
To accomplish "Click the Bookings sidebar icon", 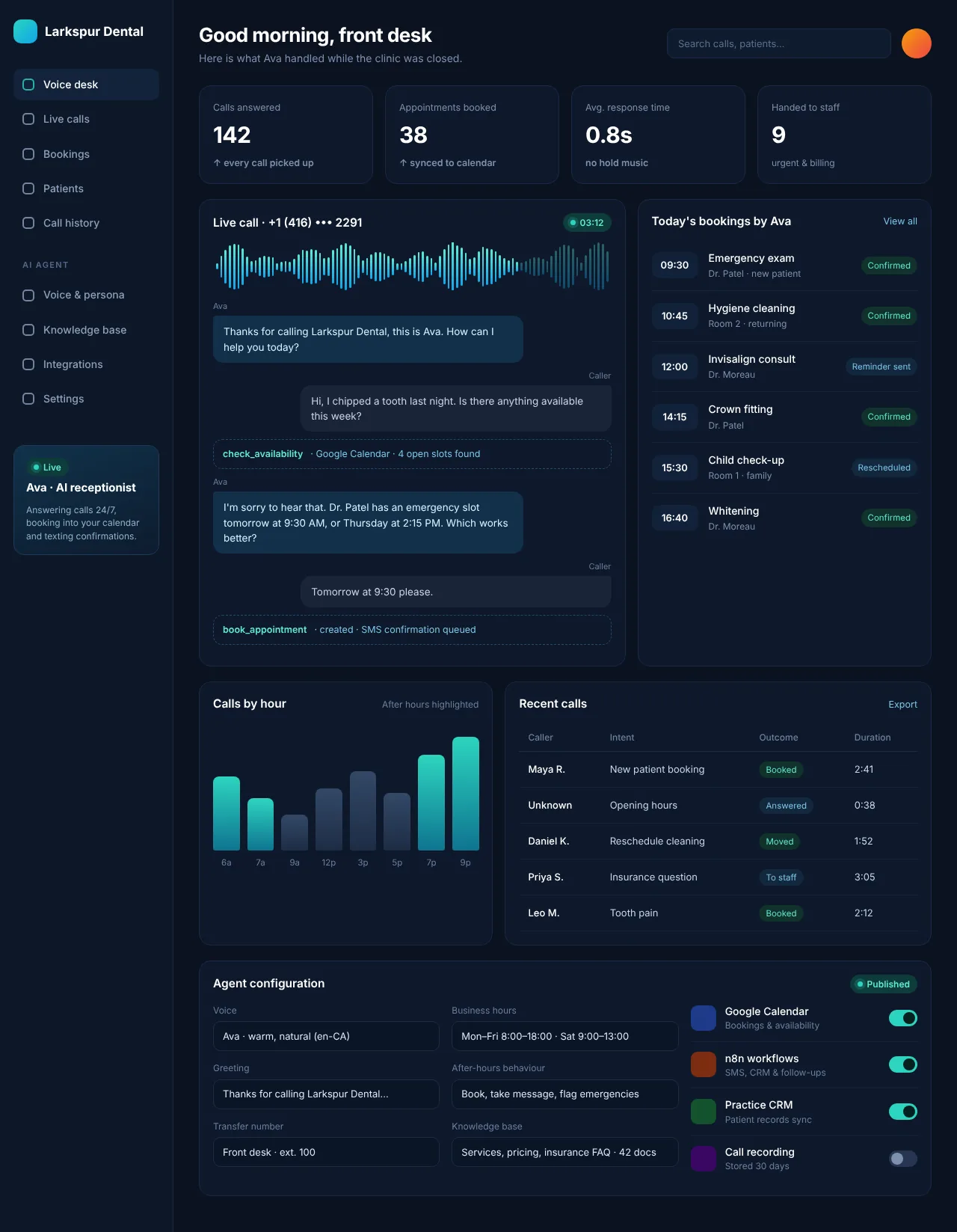I will coord(28,154).
